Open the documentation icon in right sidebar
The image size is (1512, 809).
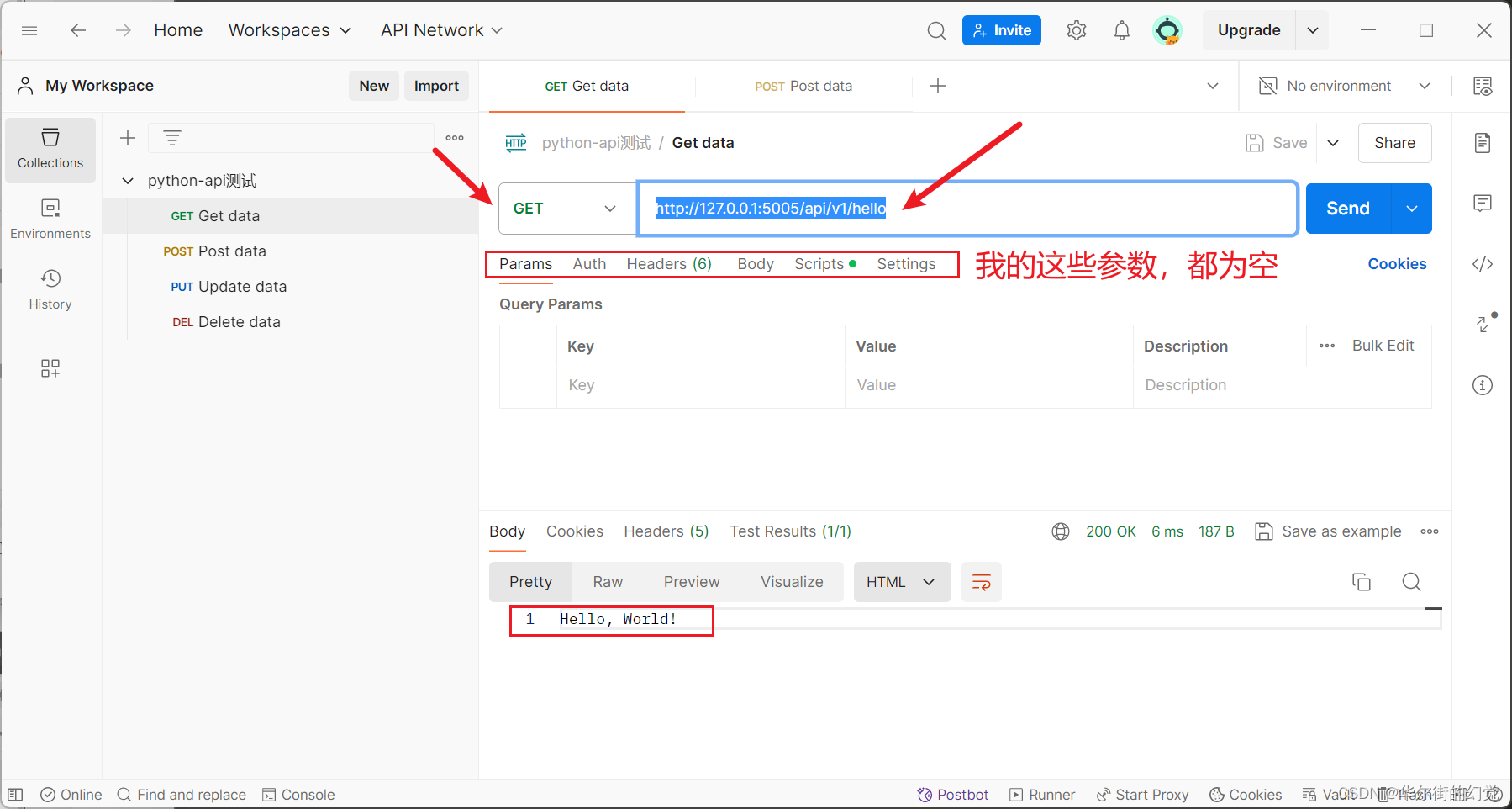point(1483,143)
